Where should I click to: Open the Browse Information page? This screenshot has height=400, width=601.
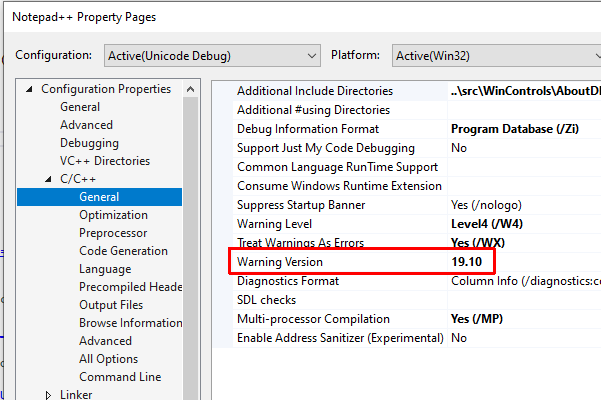click(x=130, y=323)
